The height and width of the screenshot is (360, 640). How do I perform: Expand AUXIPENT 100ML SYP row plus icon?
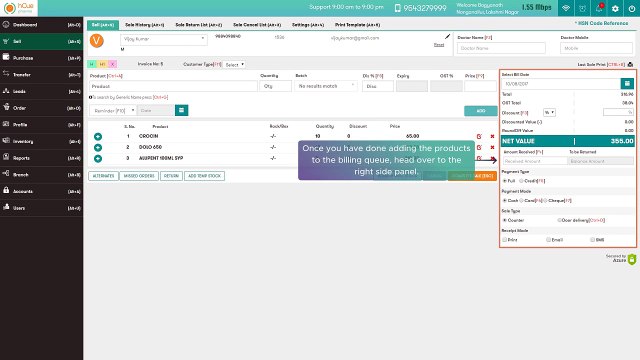click(98, 158)
